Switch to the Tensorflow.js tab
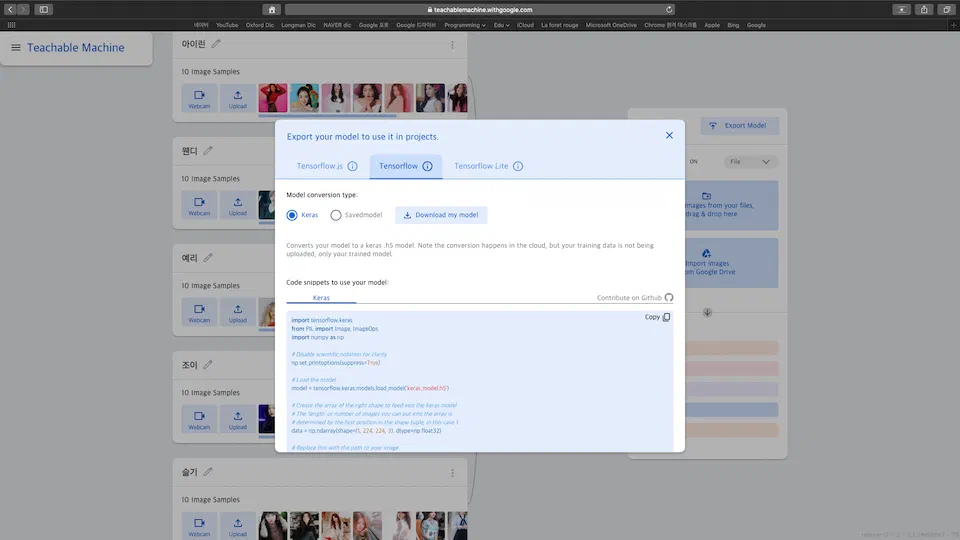 pos(319,166)
